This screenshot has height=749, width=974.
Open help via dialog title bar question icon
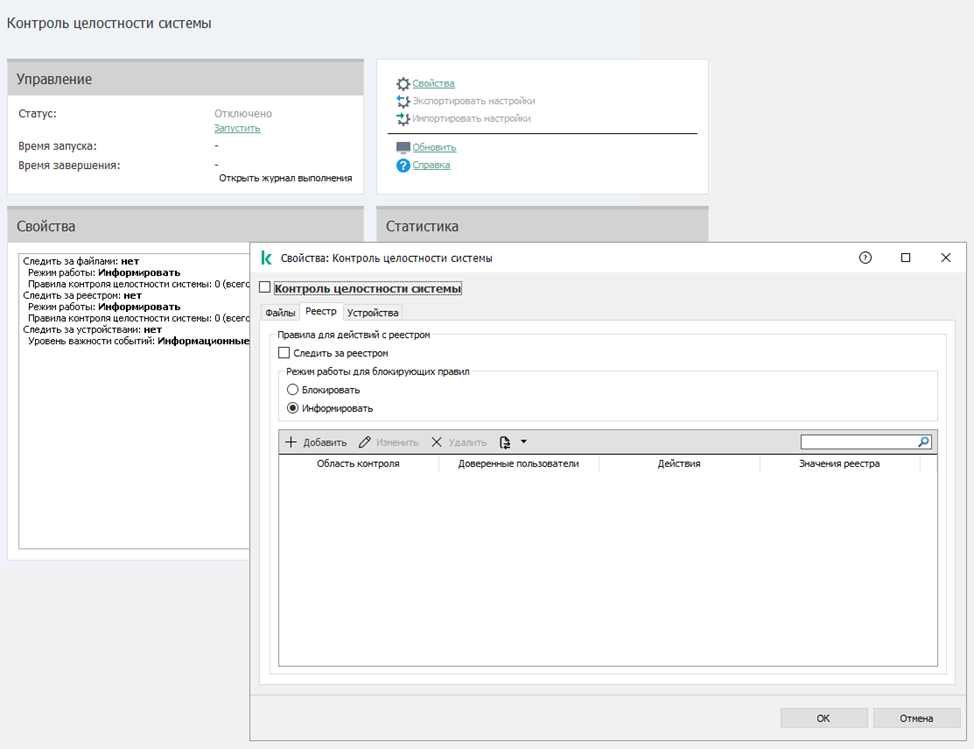click(x=865, y=257)
